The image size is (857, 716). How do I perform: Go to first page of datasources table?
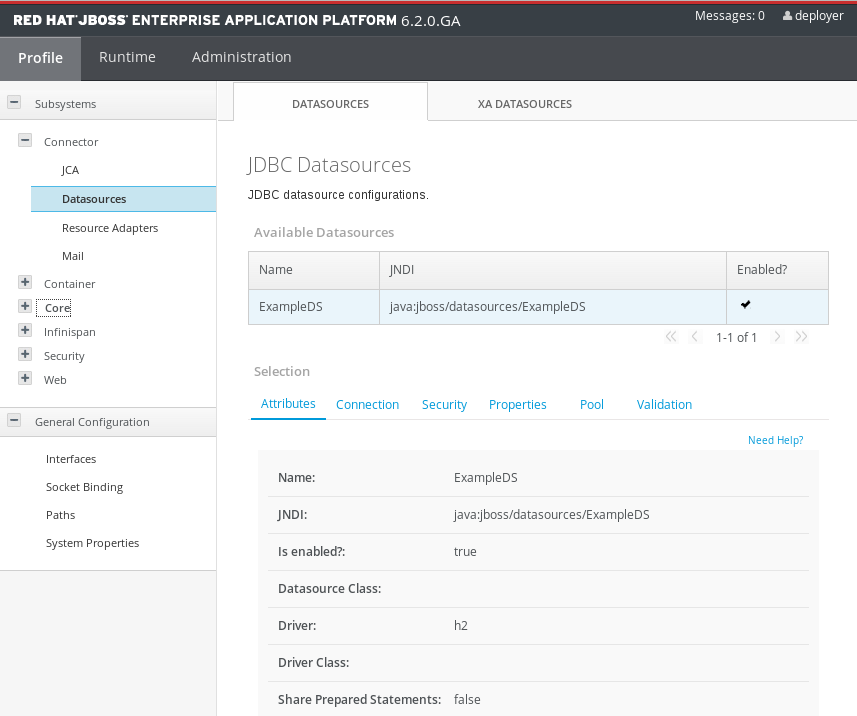671,337
